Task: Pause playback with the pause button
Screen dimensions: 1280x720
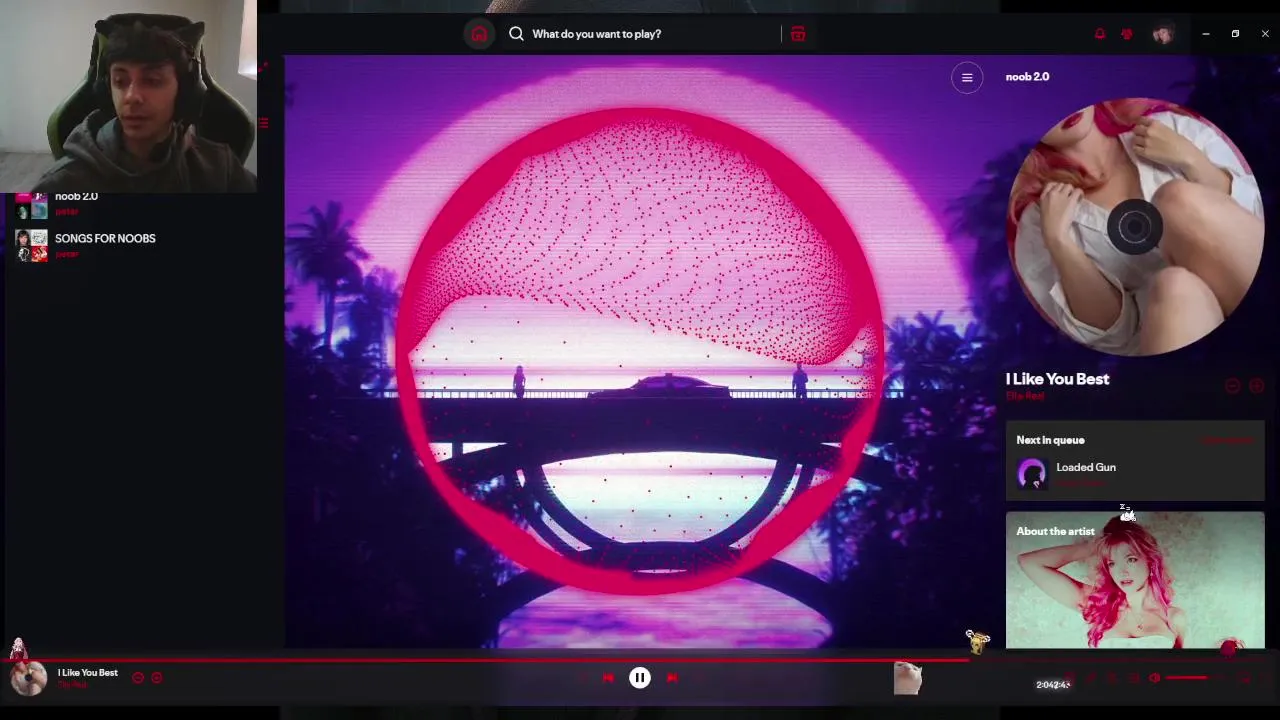Action: [x=640, y=678]
